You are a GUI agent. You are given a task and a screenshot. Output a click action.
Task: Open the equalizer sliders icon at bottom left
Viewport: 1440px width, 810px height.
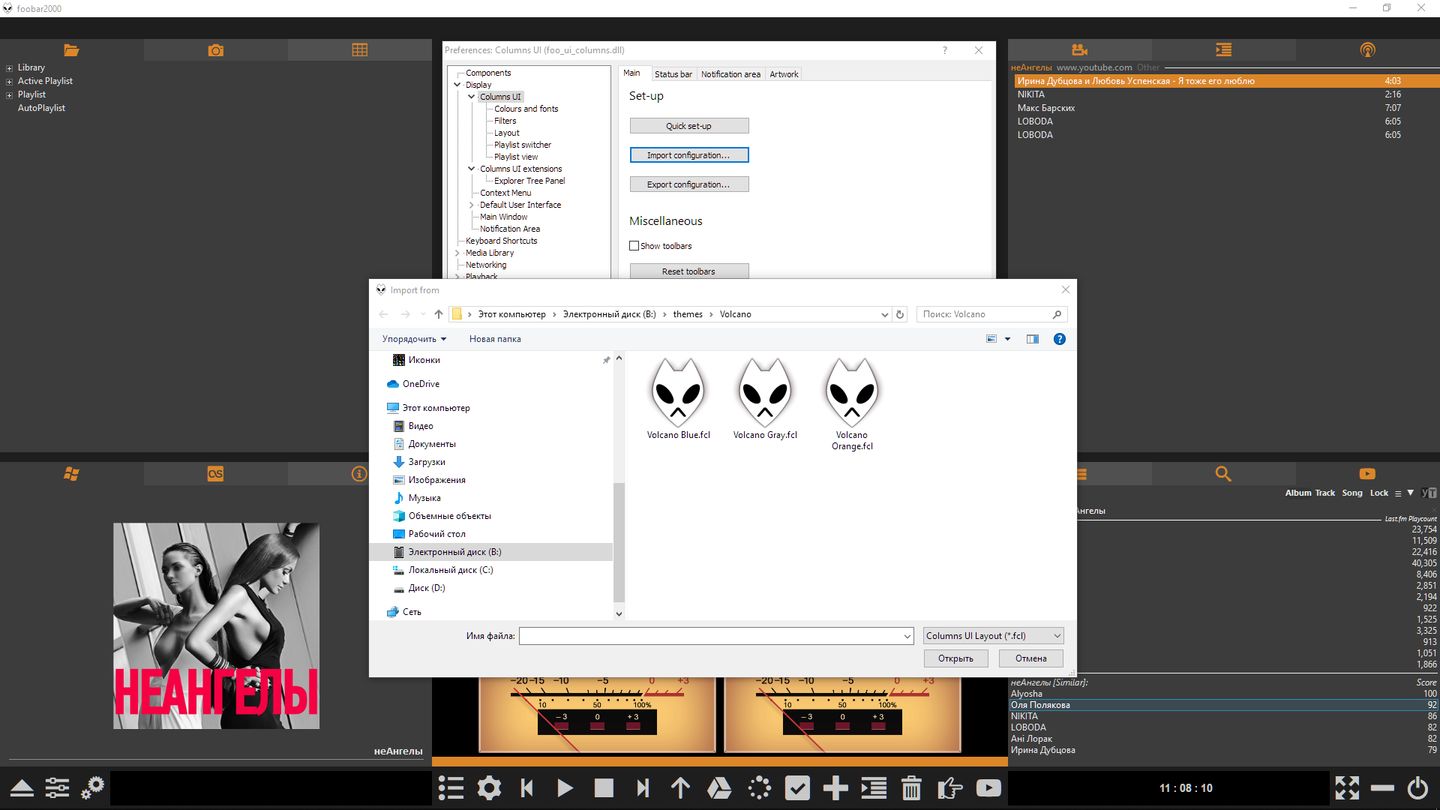tap(57, 788)
